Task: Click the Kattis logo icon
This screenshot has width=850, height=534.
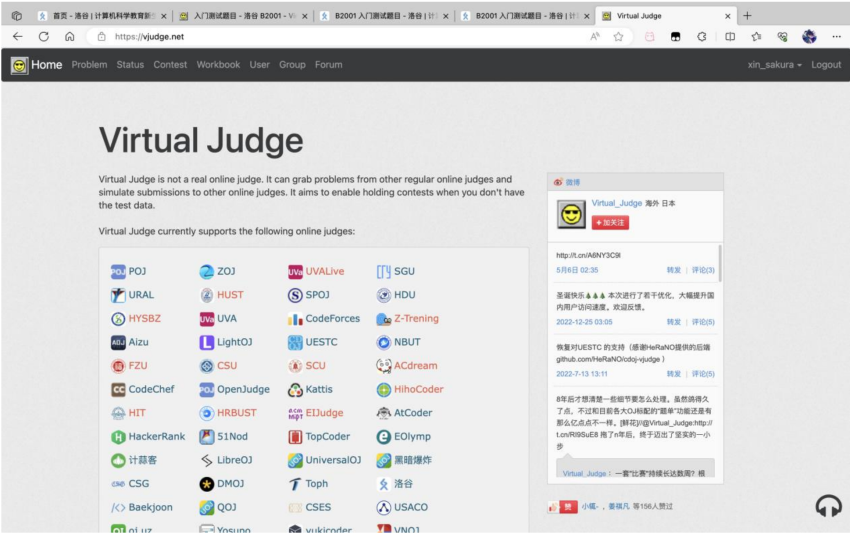Action: click(x=295, y=389)
